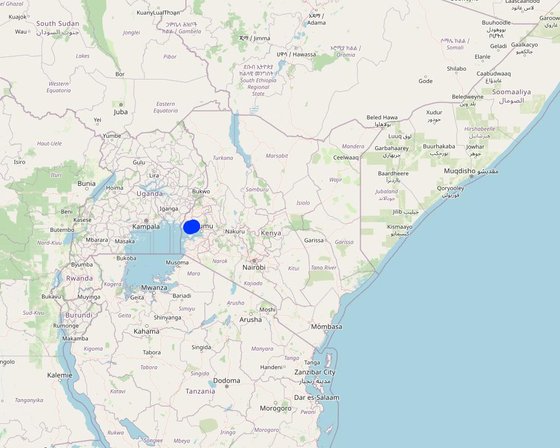The width and height of the screenshot is (560, 448).
Task: Click the Uganda country label
Action: point(150,194)
